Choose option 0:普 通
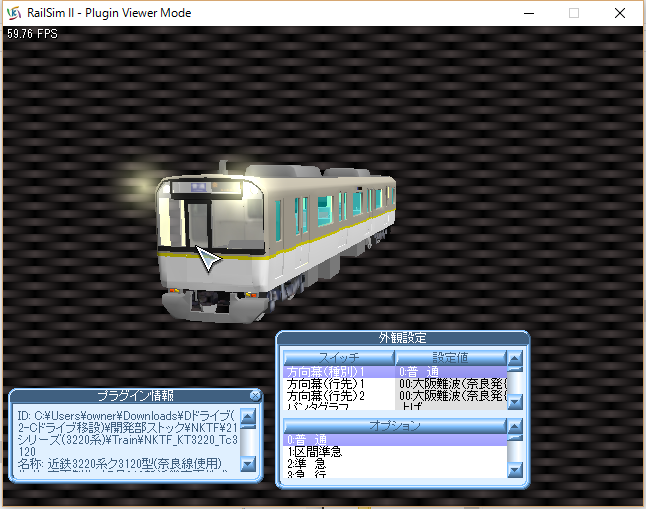 [395, 440]
